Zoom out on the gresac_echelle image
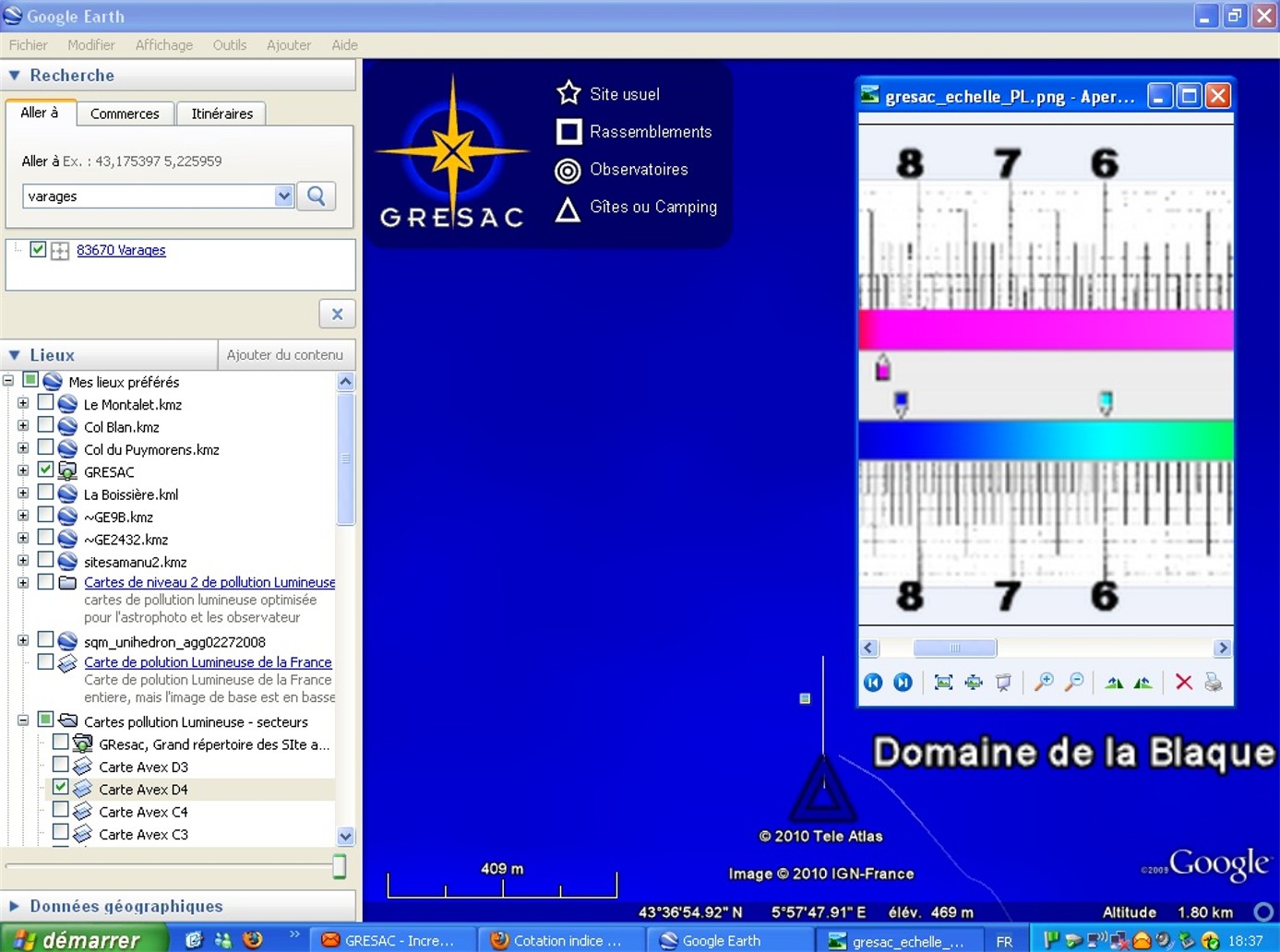Viewport: 1280px width, 952px height. click(x=1074, y=683)
